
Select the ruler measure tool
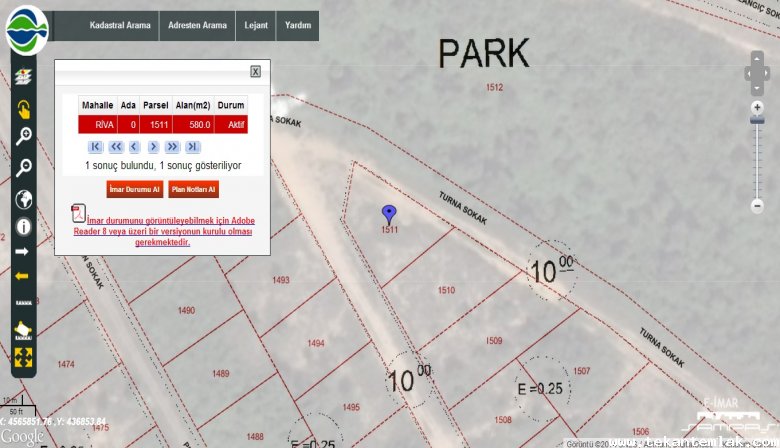pyautogui.click(x=23, y=302)
